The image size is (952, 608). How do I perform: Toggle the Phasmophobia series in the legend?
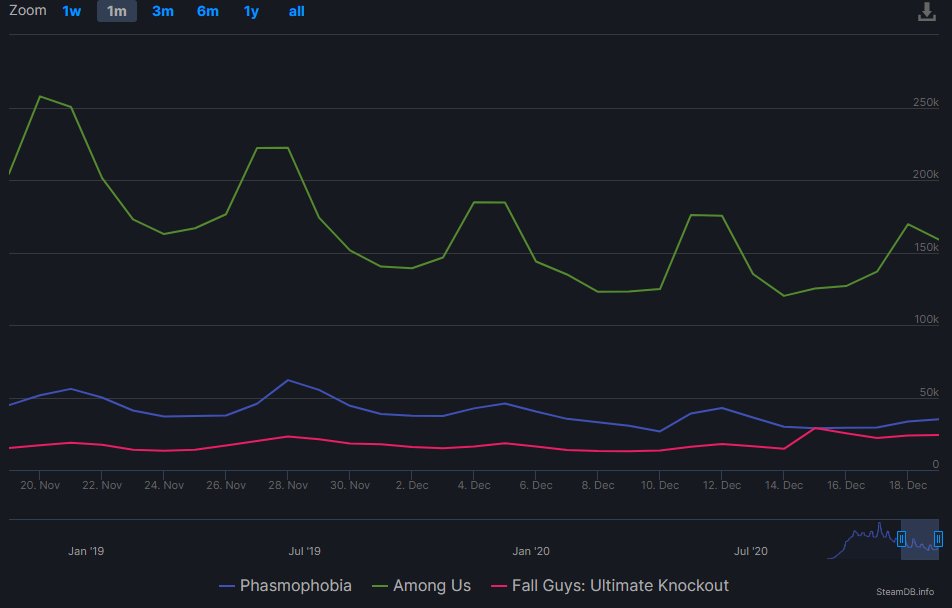click(x=285, y=586)
